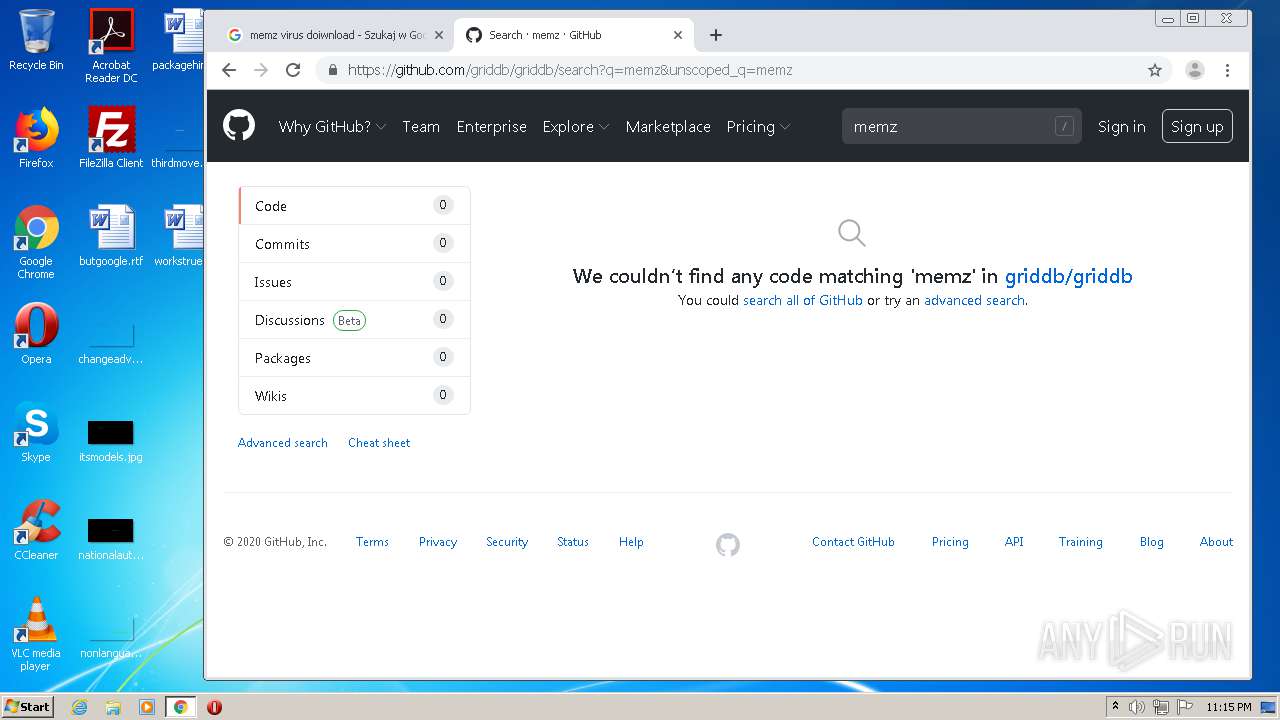1280x720 pixels.
Task: Open Blog footer link
Action: point(1151,542)
